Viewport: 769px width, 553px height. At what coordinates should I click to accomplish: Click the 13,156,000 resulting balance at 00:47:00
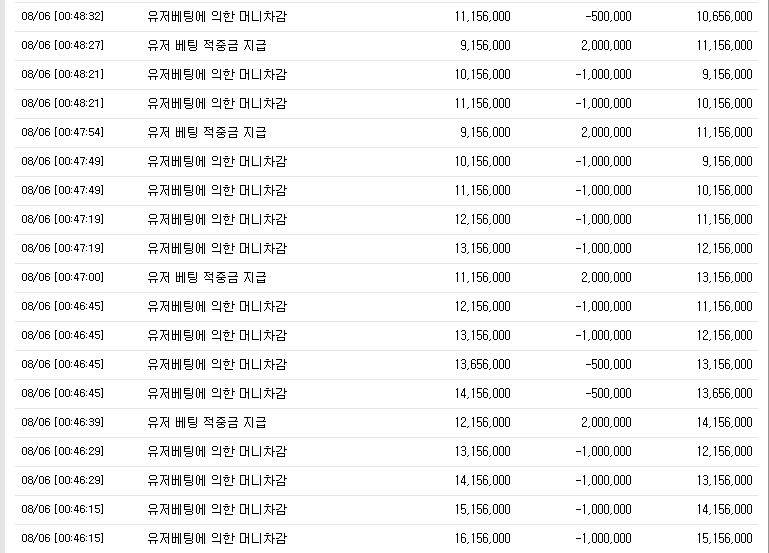724,277
